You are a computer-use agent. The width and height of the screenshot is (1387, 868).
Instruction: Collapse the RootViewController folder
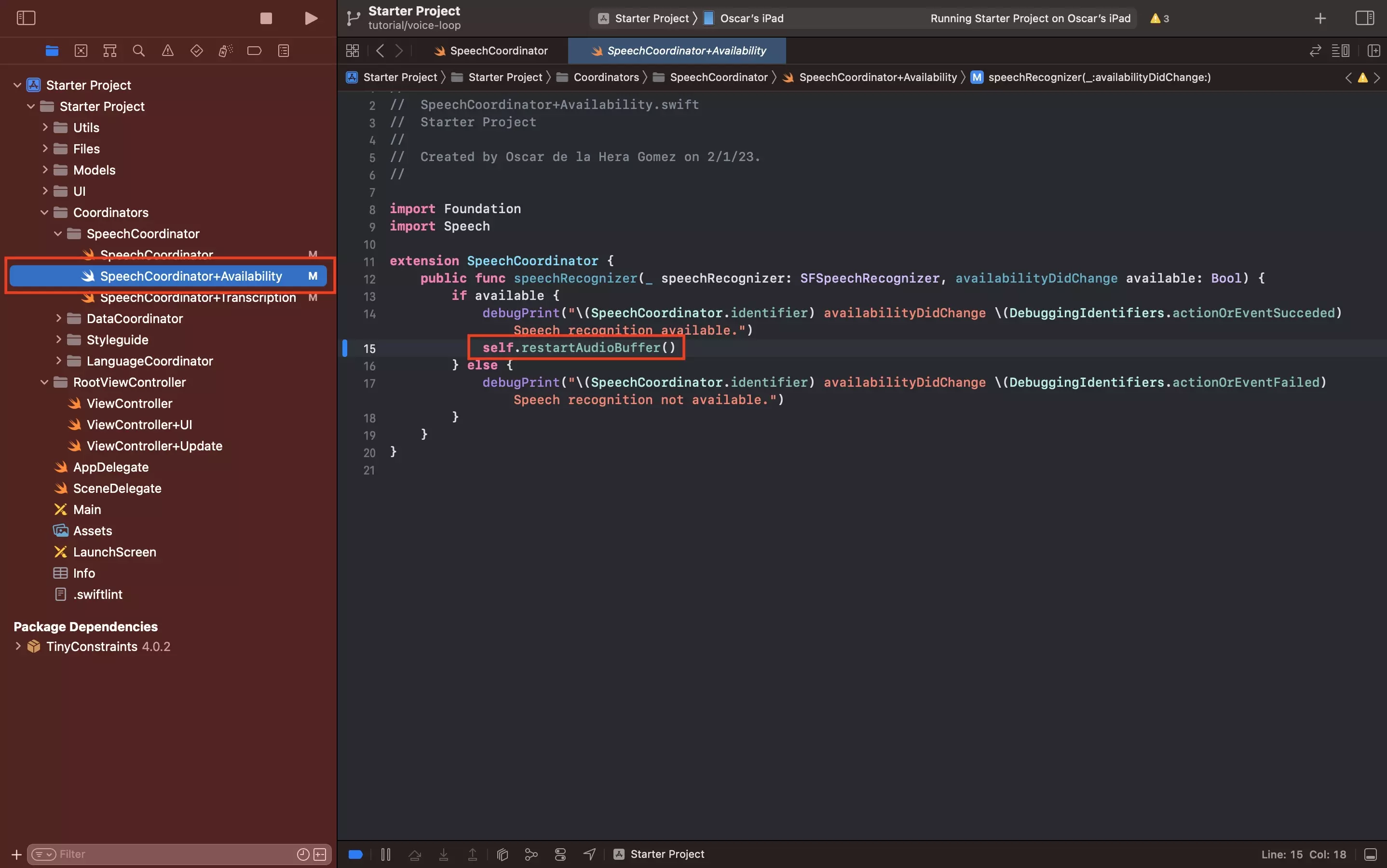[45, 382]
